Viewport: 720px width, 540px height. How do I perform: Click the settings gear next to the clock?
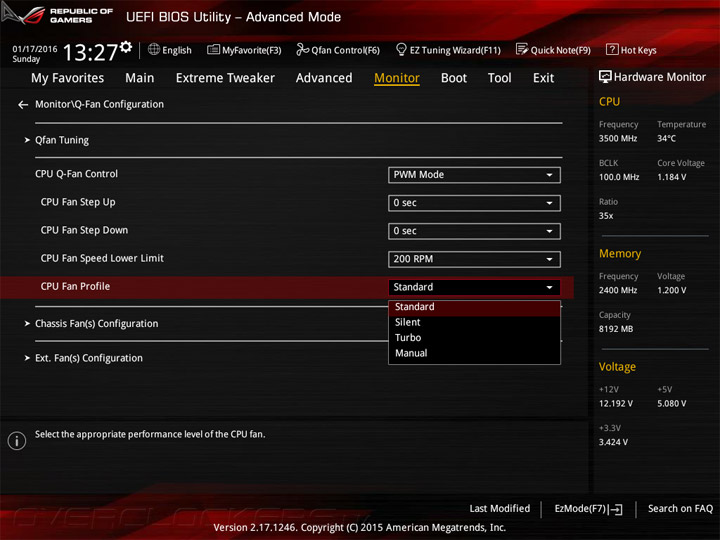point(126,46)
